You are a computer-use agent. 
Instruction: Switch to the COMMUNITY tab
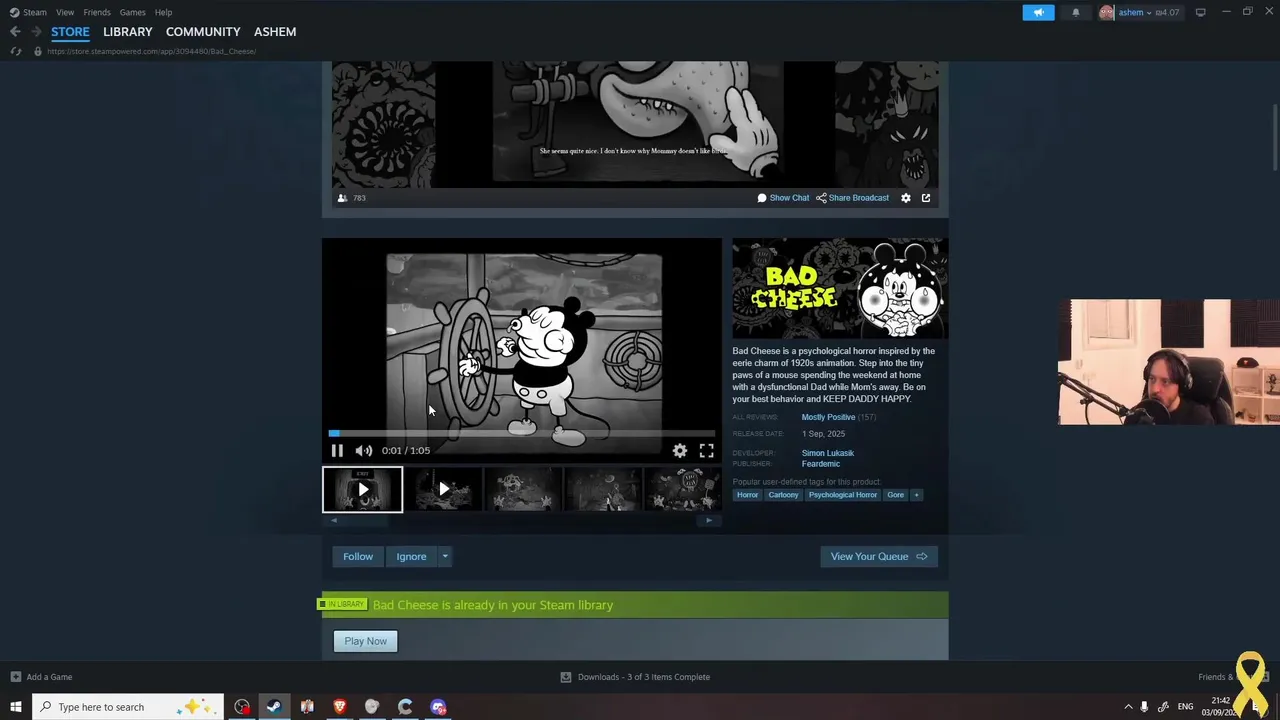[x=203, y=32]
